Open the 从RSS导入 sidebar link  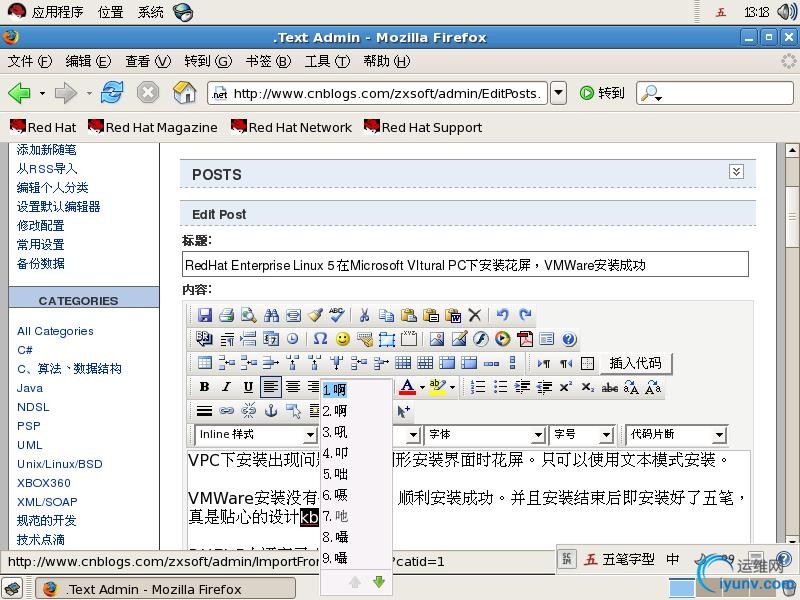click(x=47, y=168)
